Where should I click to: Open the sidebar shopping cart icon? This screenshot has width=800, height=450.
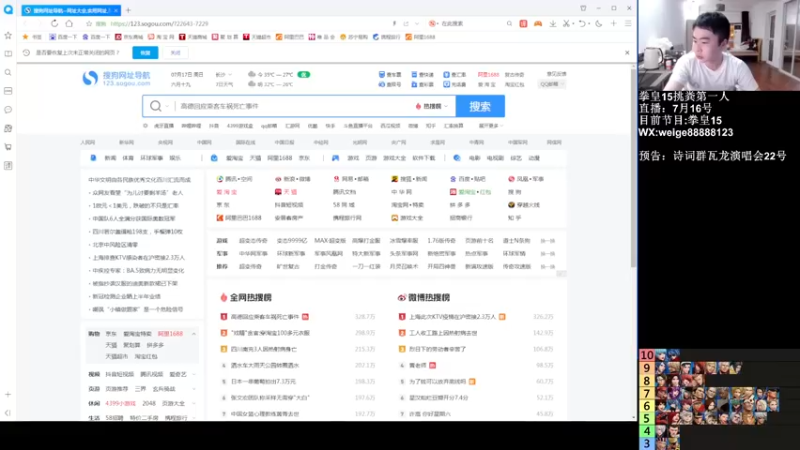(8, 147)
